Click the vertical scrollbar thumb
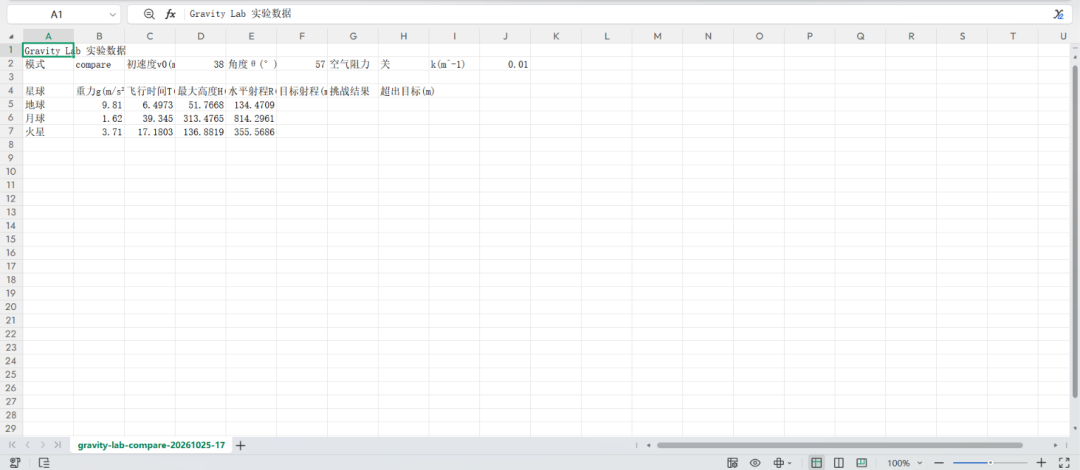The height and width of the screenshot is (470, 1080). [x=1074, y=232]
